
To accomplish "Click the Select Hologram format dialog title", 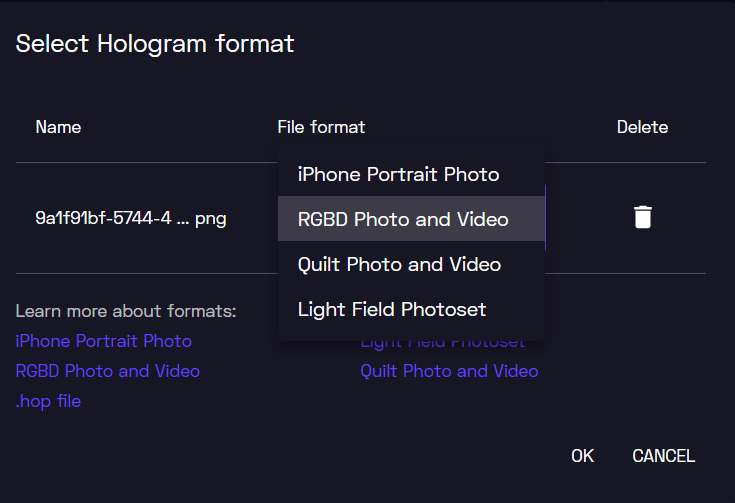I will coord(155,44).
